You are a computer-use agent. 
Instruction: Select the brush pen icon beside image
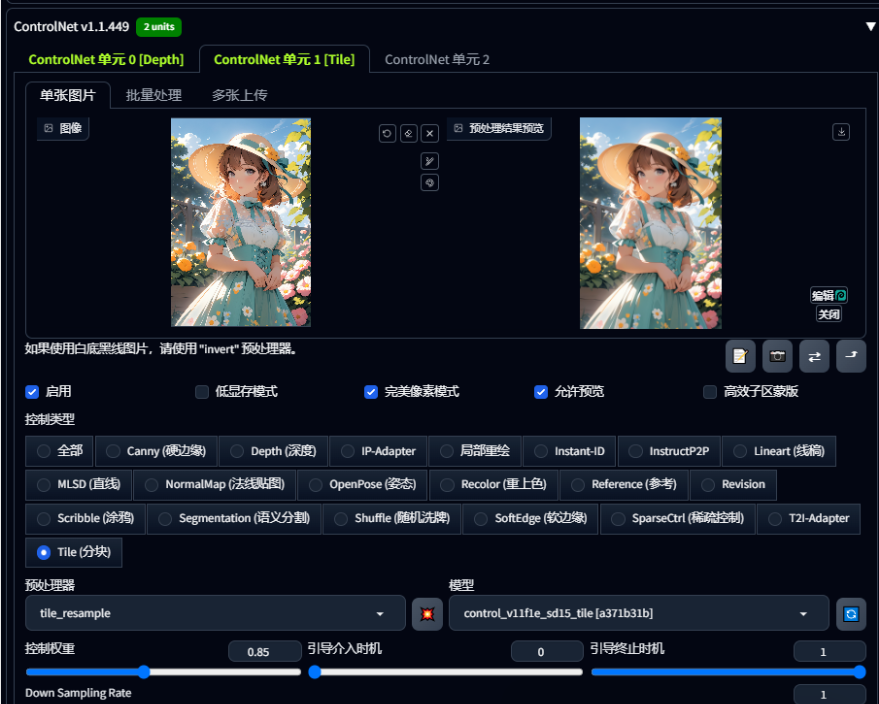click(x=430, y=161)
